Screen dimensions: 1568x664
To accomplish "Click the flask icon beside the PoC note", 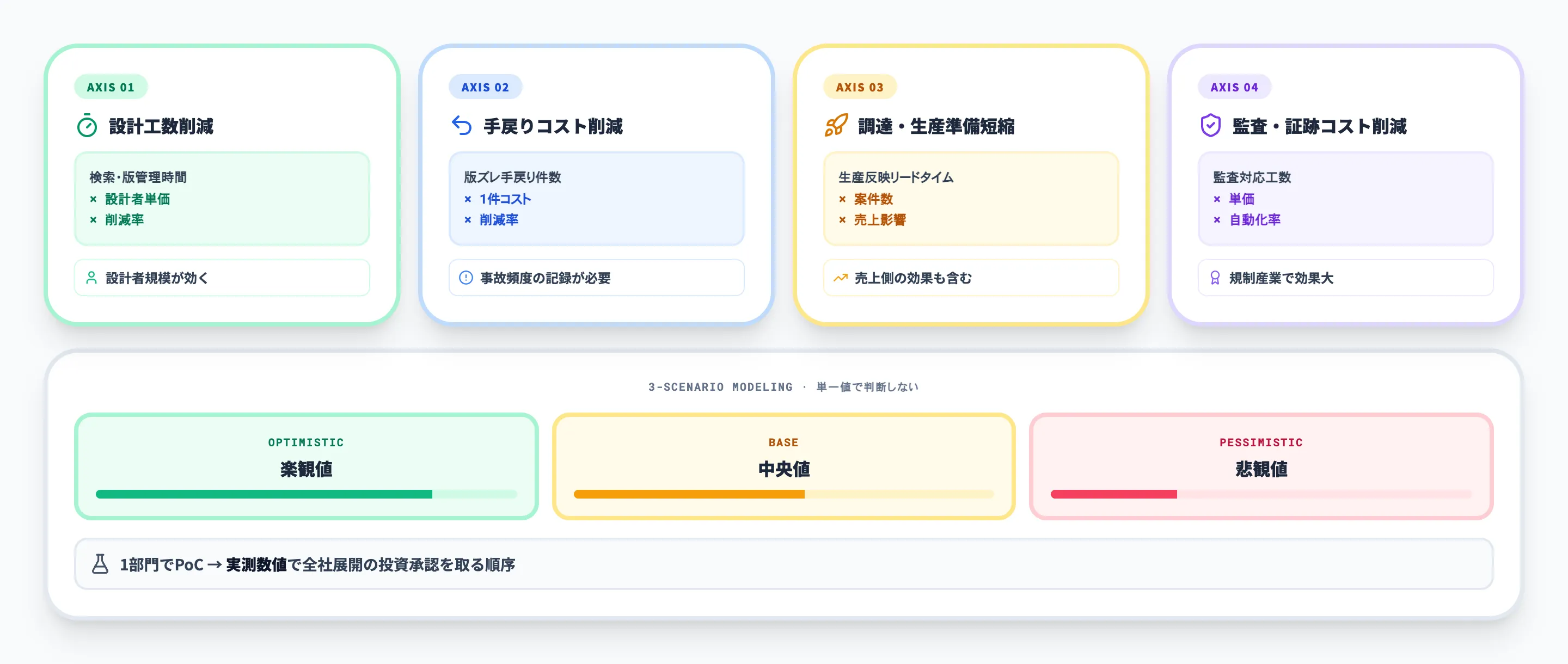I will tap(99, 564).
